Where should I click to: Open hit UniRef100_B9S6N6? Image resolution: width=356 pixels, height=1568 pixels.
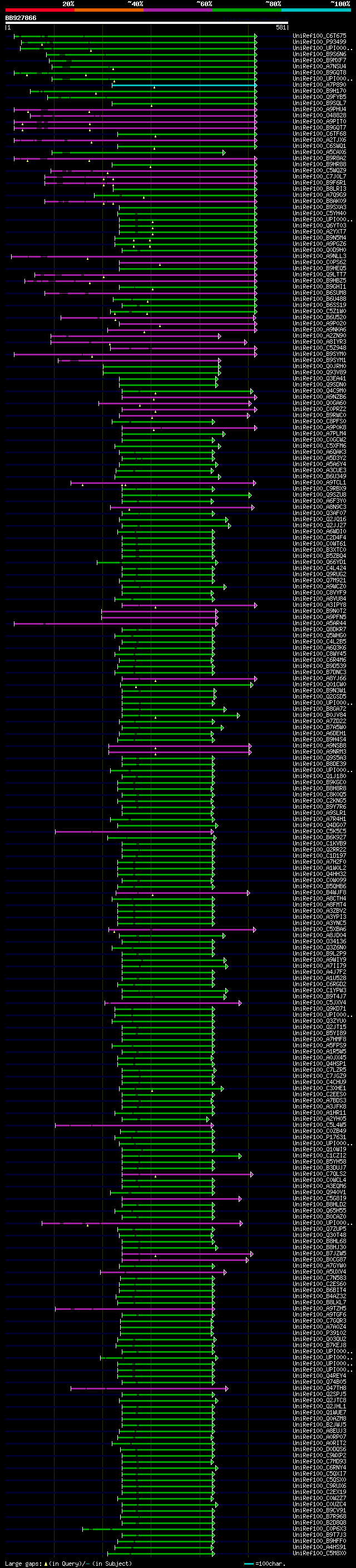[319, 54]
